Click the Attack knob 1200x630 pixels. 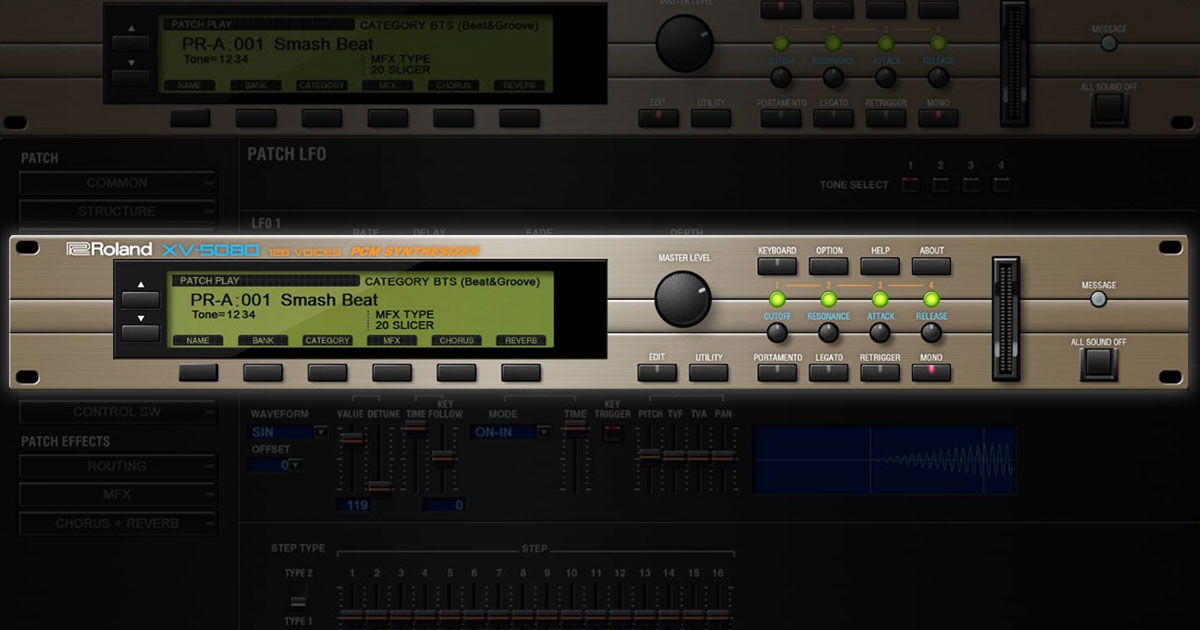tap(880, 333)
